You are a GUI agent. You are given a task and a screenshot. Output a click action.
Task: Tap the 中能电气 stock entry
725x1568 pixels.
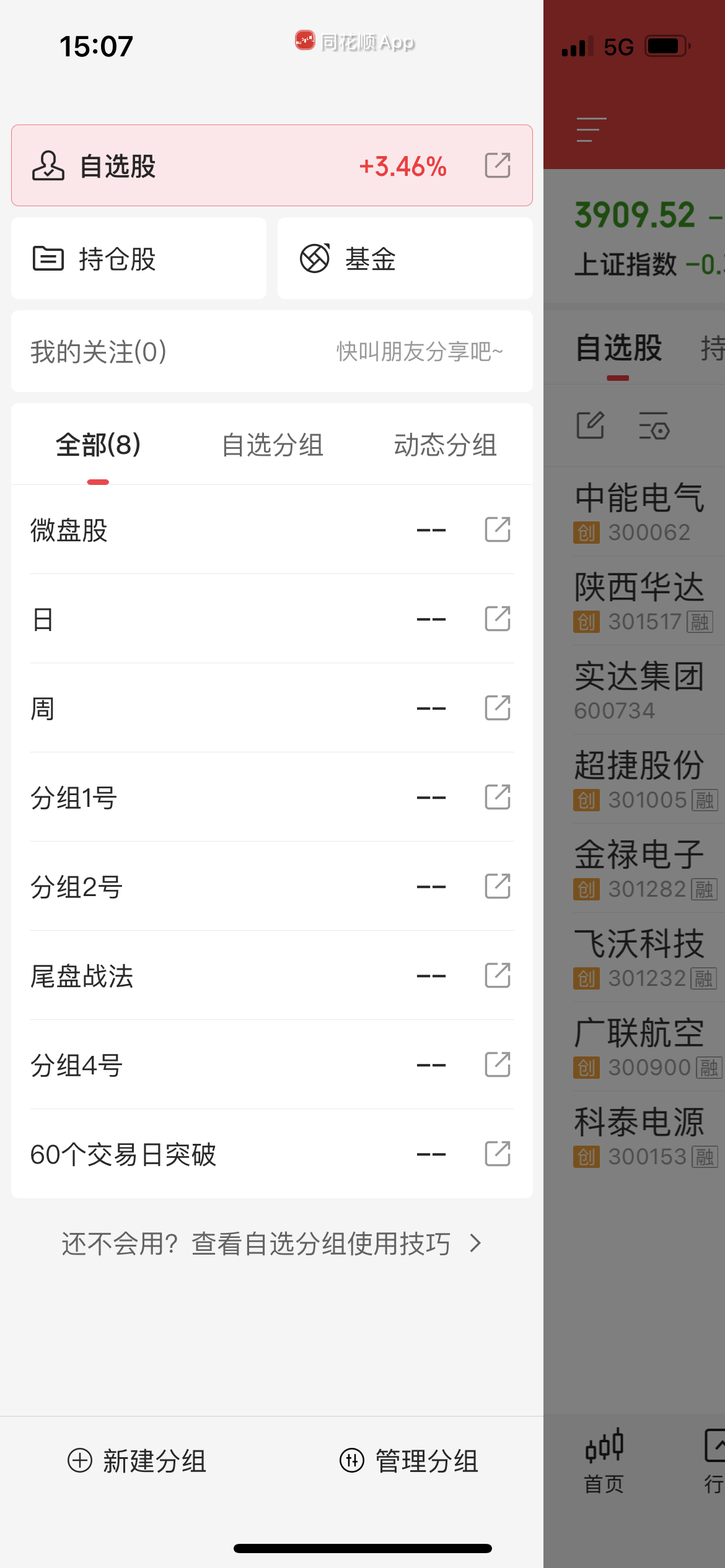[x=639, y=512]
